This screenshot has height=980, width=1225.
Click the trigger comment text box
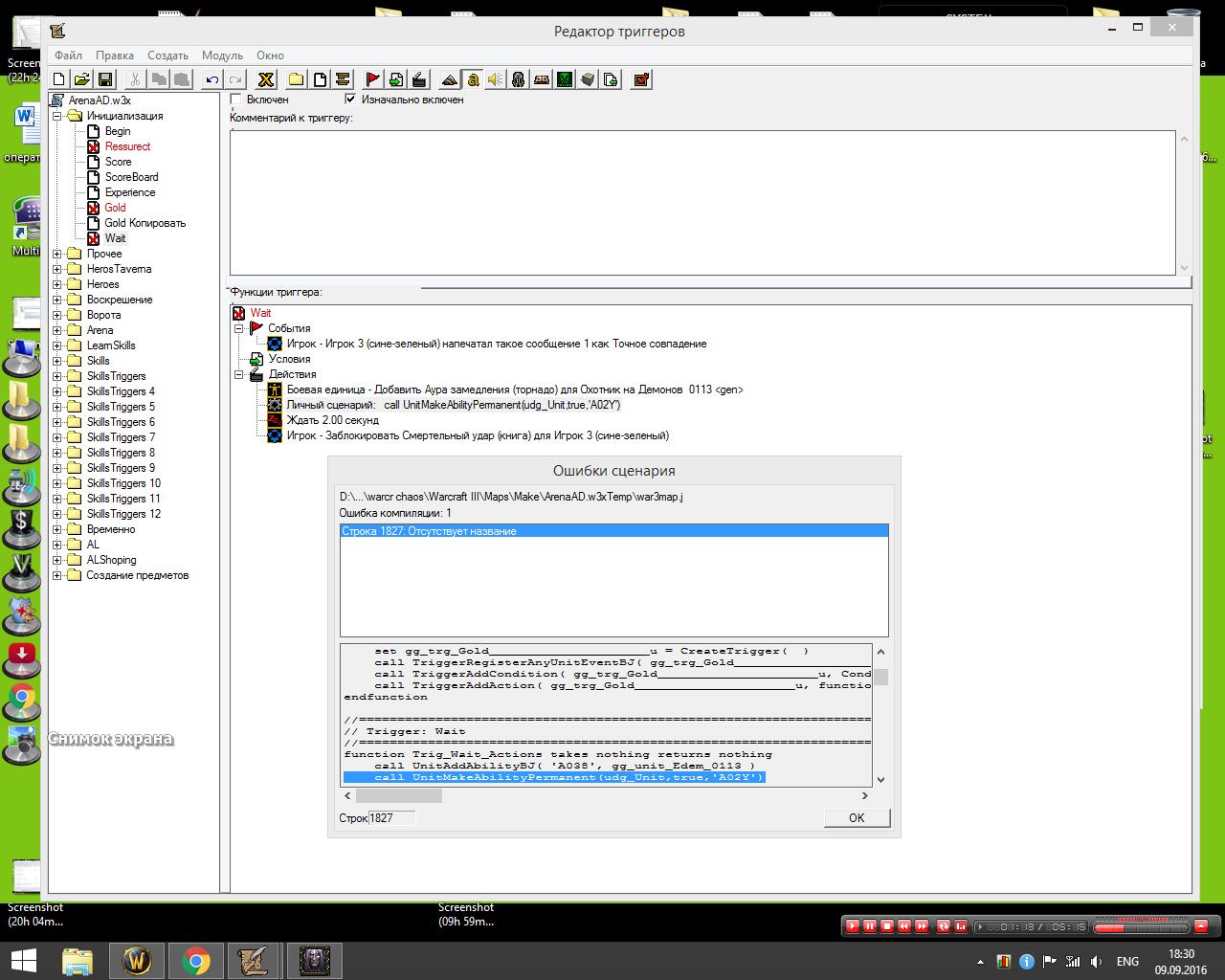coord(702,202)
